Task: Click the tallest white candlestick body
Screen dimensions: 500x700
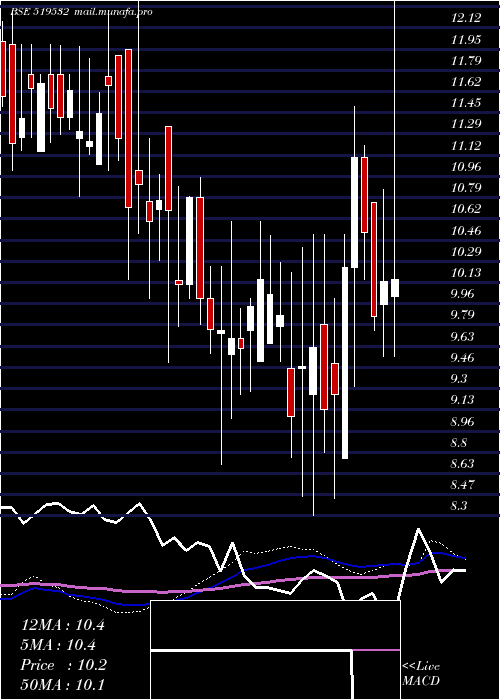Action: (345, 363)
